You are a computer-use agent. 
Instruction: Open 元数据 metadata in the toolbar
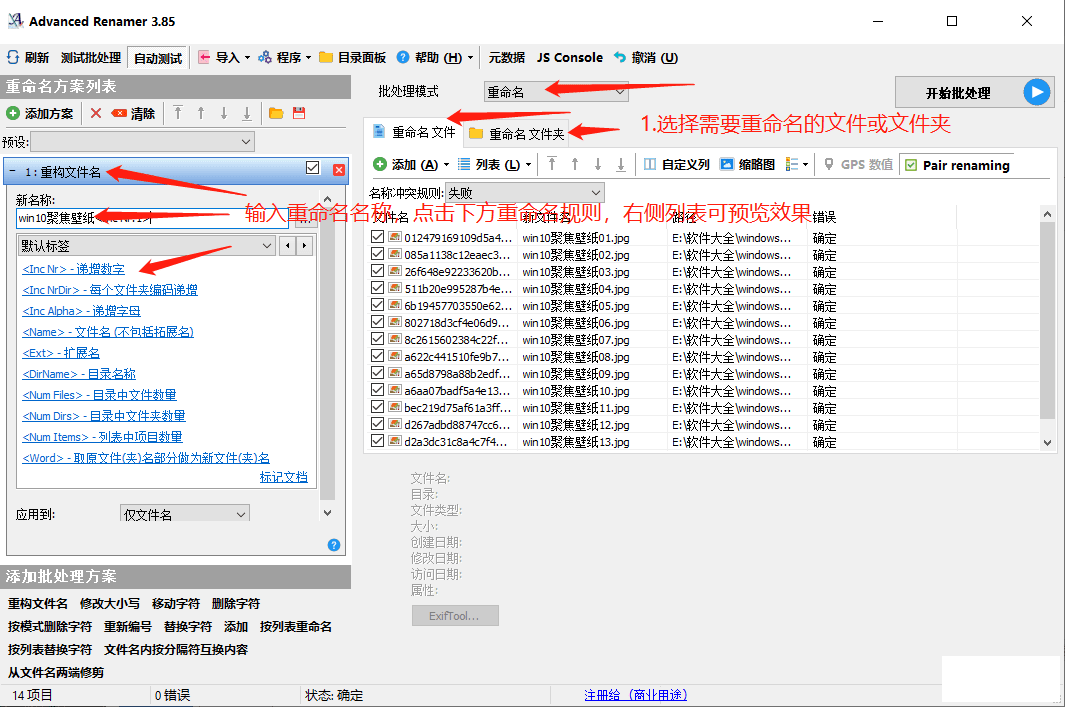[507, 58]
